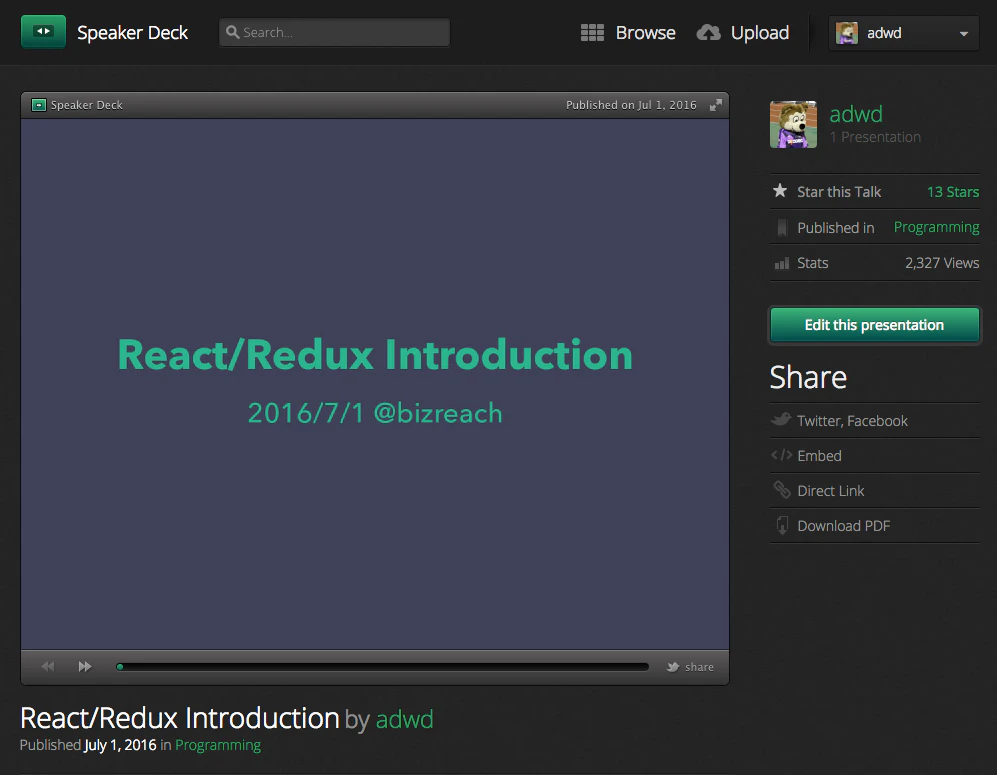The width and height of the screenshot is (997, 775).
Task: Click the Star this Talk link
Action: (x=839, y=192)
